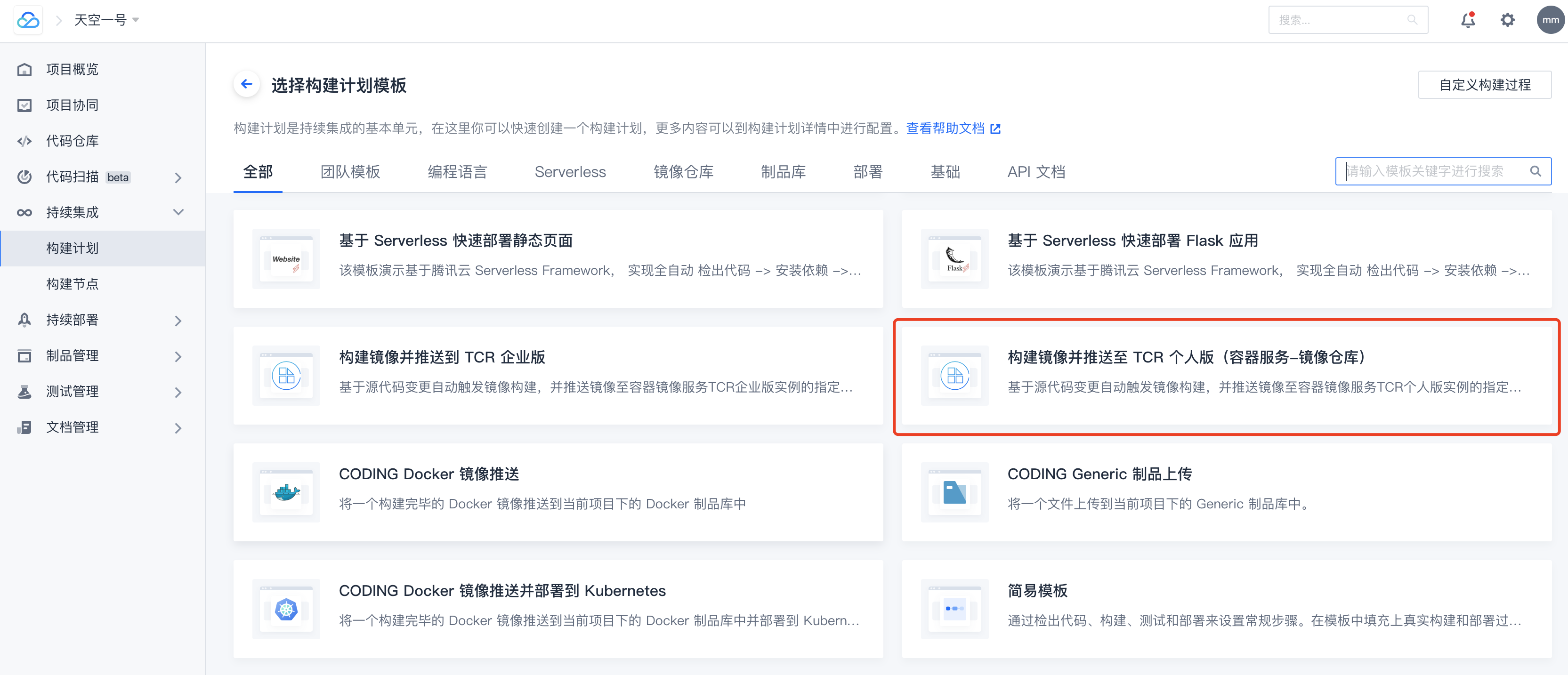Click the TCR 企业版 template icon
Screen dimensions: 1568x675
click(286, 376)
